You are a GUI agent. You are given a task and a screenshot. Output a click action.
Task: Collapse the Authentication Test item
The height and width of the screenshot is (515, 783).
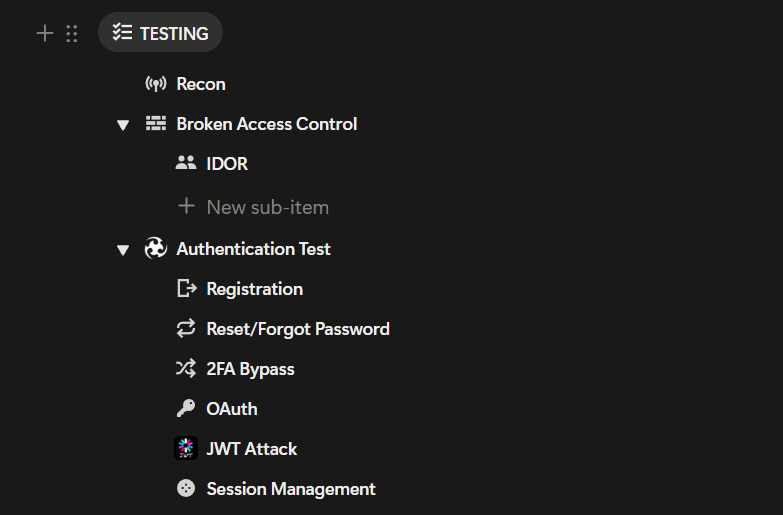point(123,249)
